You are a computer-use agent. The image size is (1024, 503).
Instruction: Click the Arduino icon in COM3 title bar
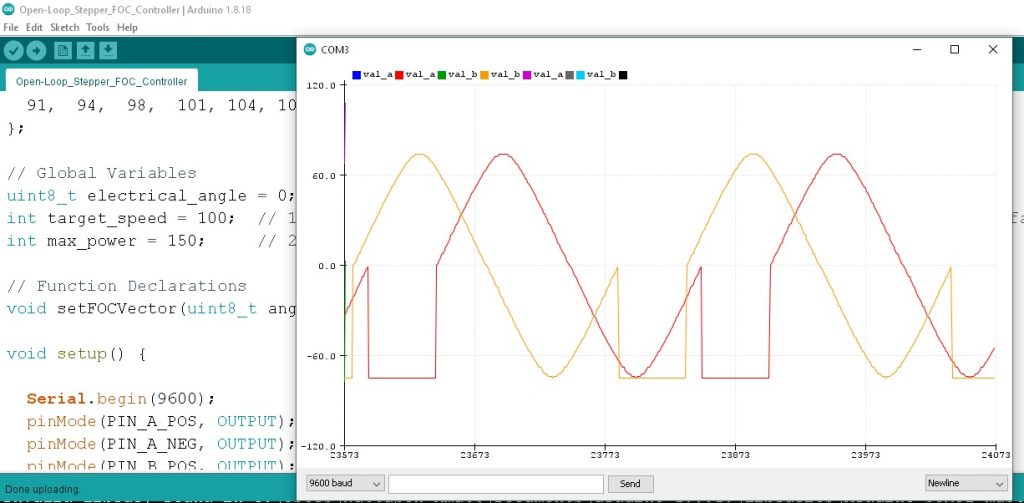(310, 50)
